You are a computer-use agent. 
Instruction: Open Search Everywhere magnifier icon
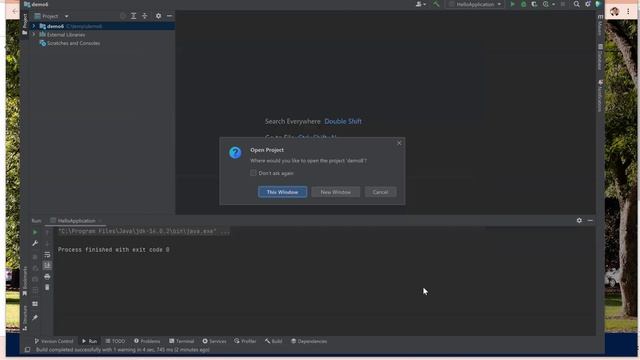pyautogui.click(x=576, y=4)
